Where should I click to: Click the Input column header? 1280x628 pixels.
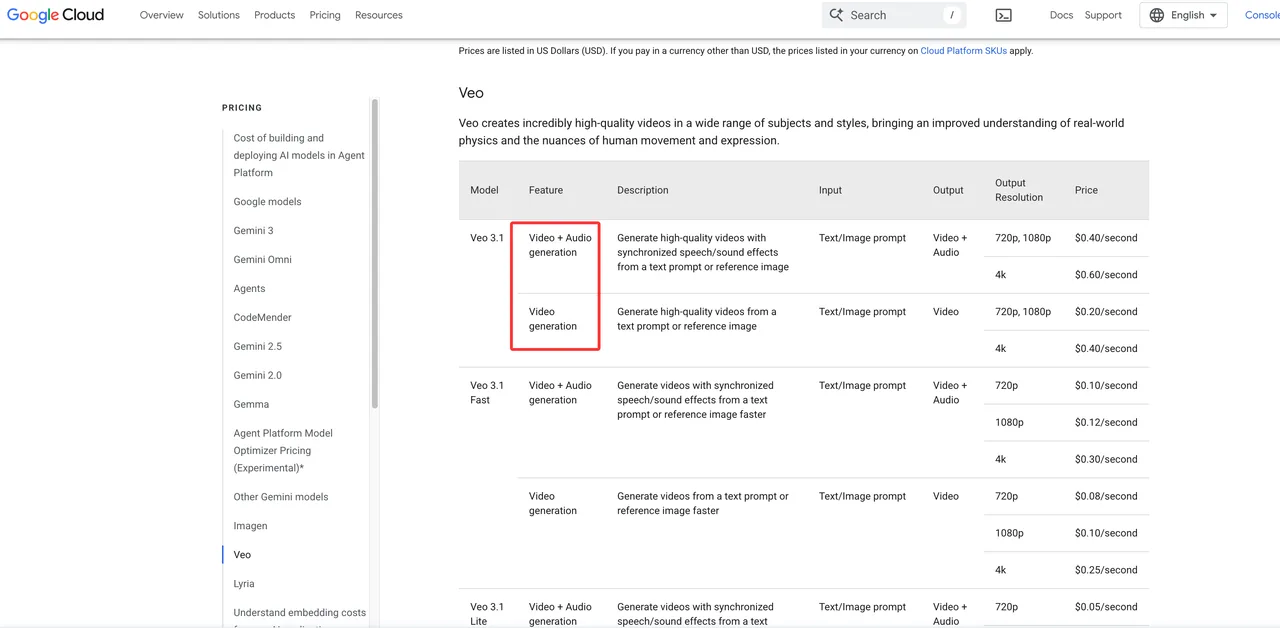click(x=830, y=190)
